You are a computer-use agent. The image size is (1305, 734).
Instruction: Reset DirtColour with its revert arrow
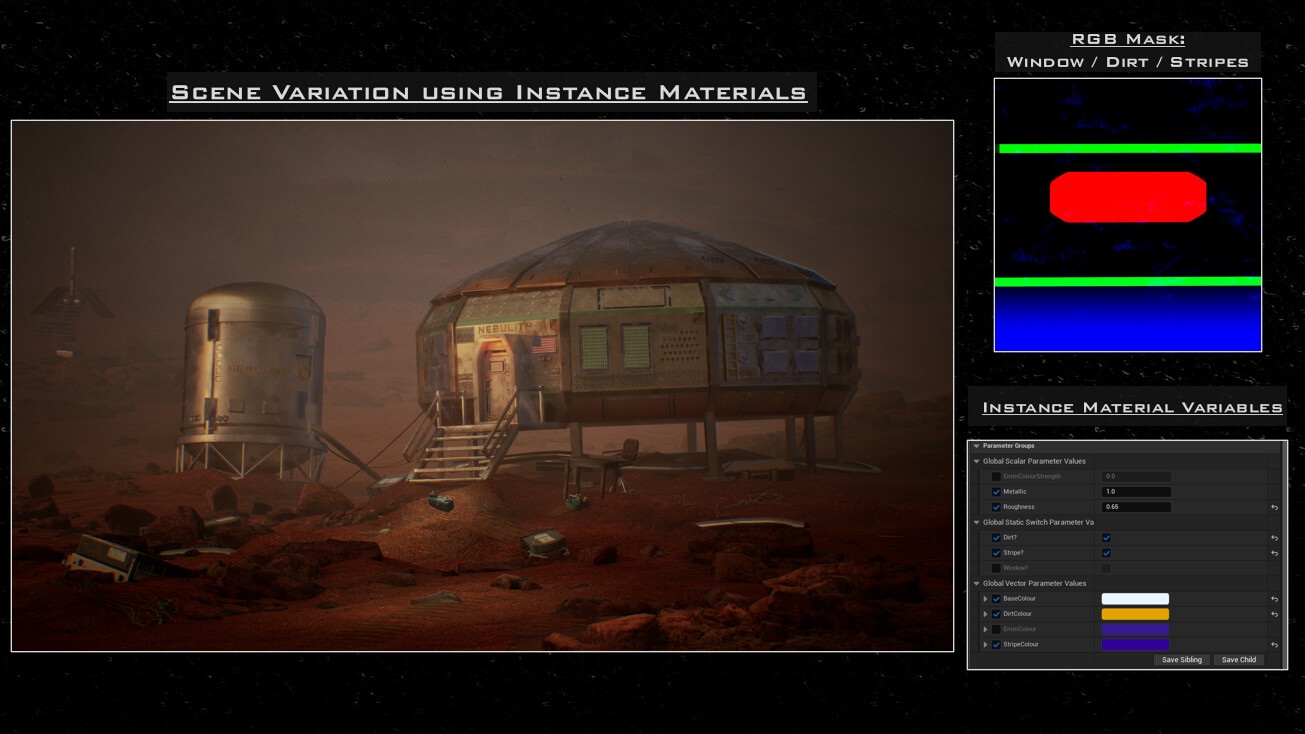1274,614
